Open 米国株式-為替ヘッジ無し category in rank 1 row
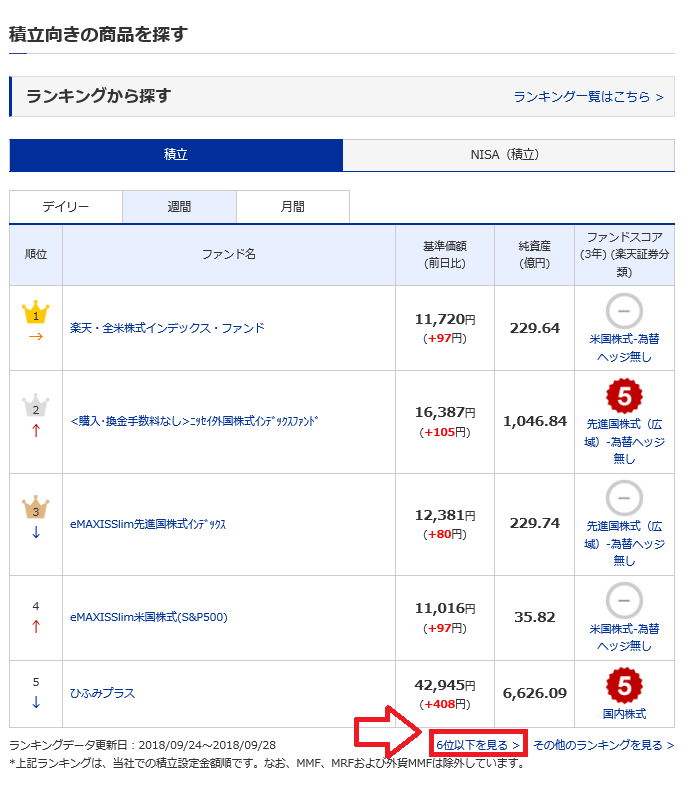Viewport: 697px width, 801px height. point(624,348)
